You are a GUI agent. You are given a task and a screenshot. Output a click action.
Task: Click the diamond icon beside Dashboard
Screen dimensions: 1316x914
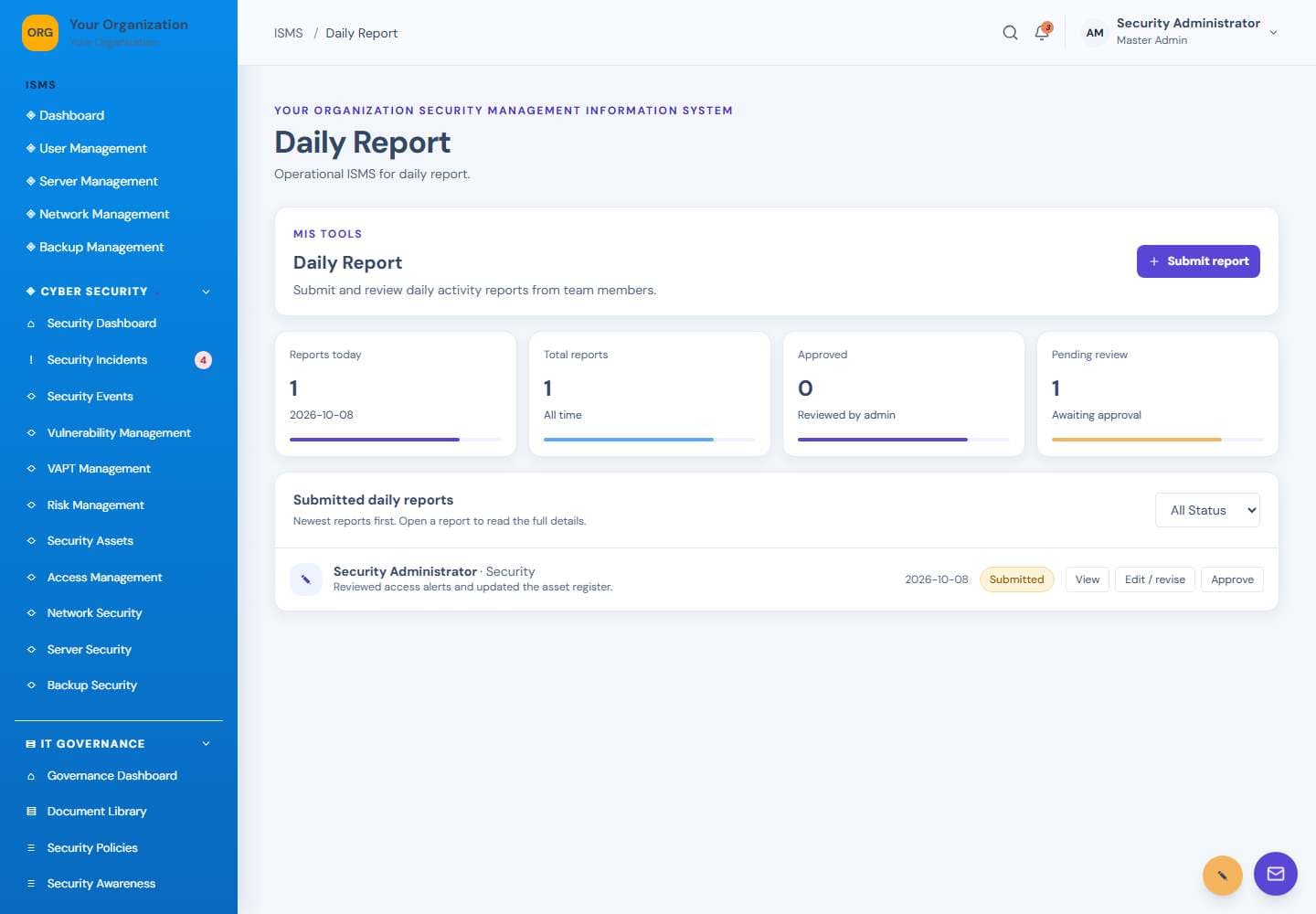pyautogui.click(x=31, y=115)
